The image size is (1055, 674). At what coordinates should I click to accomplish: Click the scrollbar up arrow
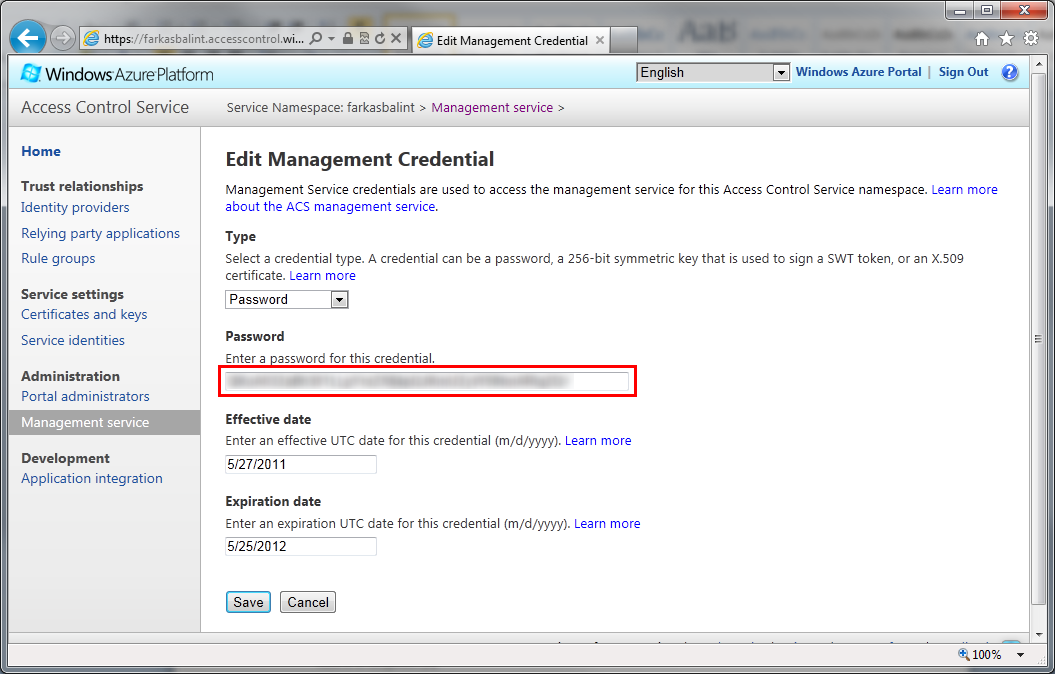(1038, 65)
